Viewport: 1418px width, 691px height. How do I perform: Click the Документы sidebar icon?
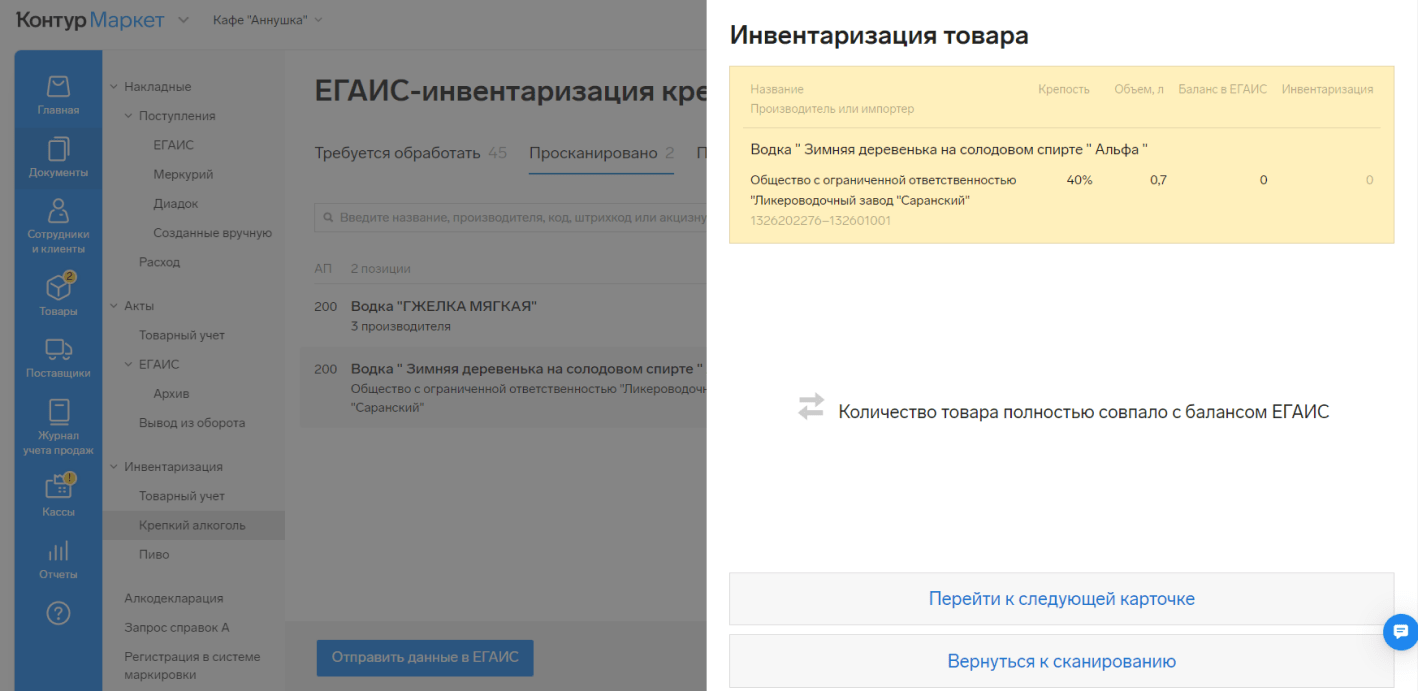click(58, 158)
